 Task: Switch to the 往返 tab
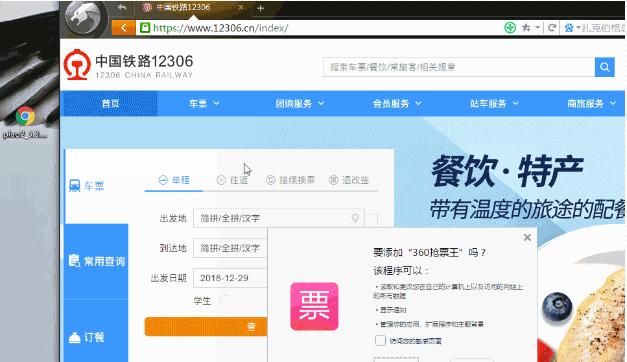232,180
